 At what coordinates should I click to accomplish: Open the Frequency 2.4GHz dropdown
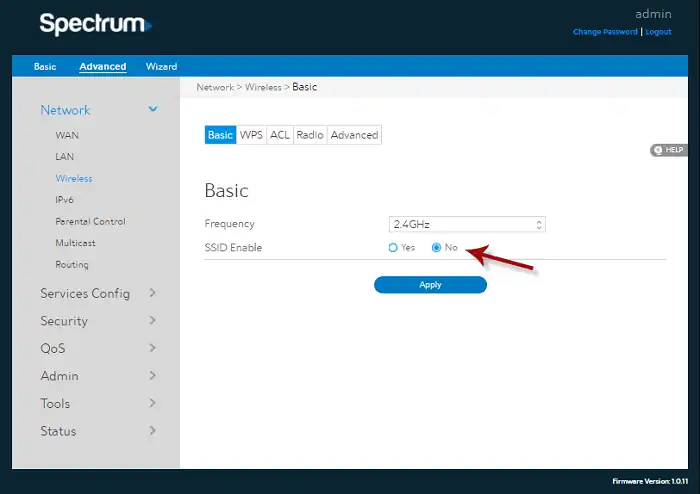pos(467,224)
